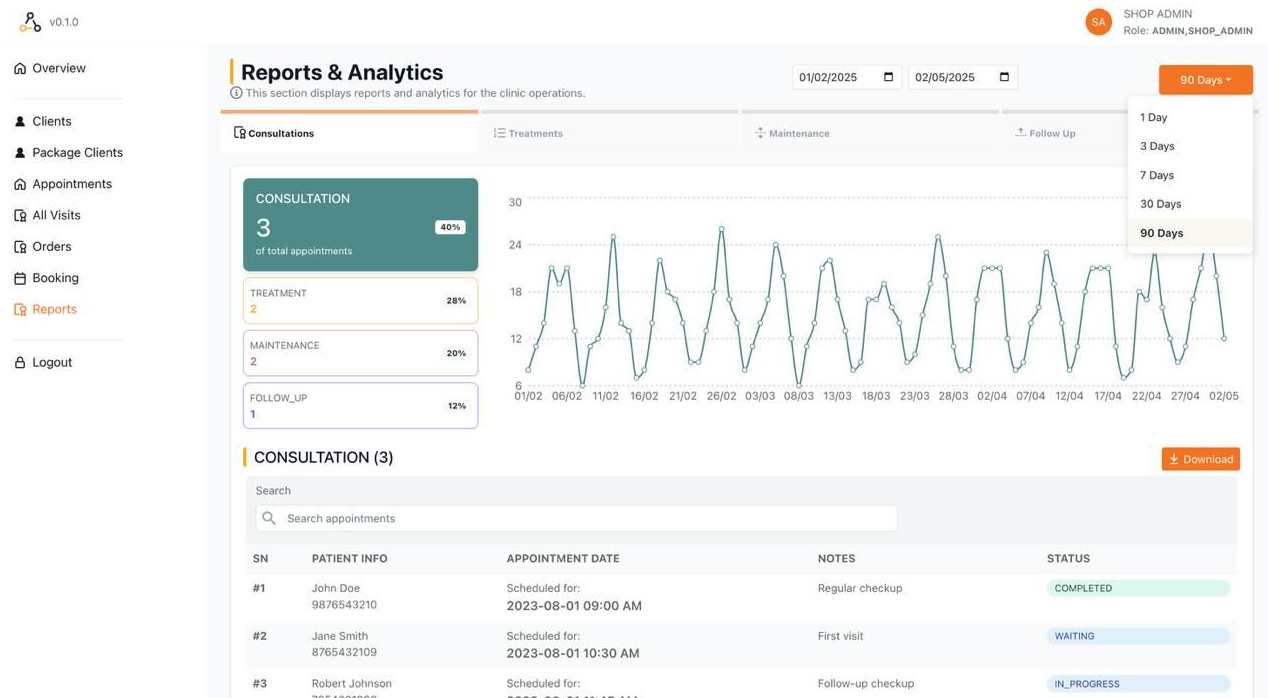Choose 30 Days range option
This screenshot has width=1268, height=698.
[x=1160, y=204]
